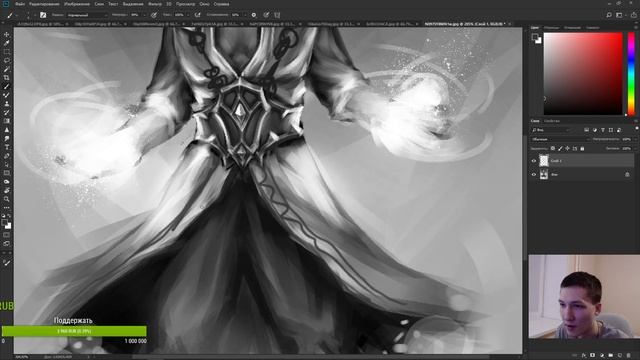Filter layers by shape layer icon
640x360 pixels.
point(611,130)
